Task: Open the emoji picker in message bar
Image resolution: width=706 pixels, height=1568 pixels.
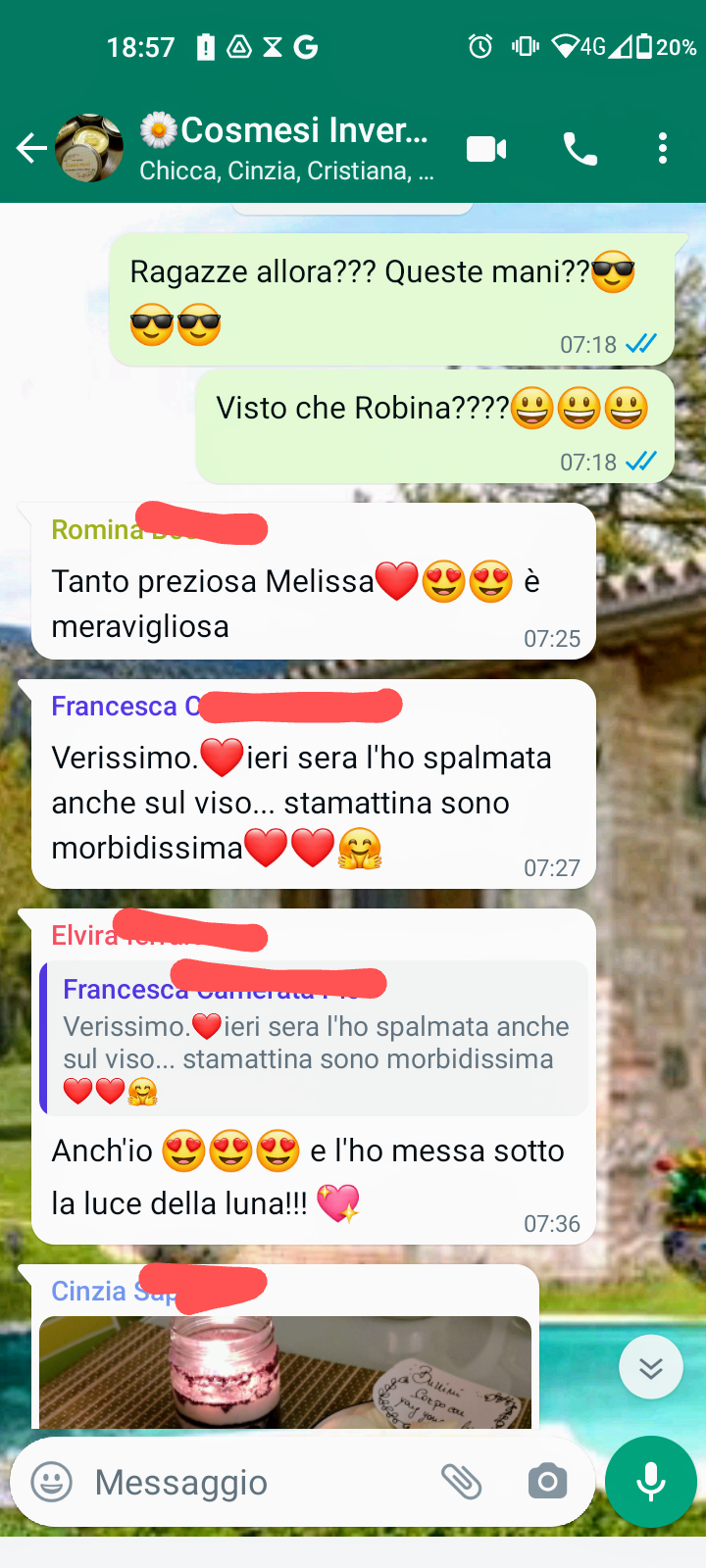Action: click(52, 1482)
